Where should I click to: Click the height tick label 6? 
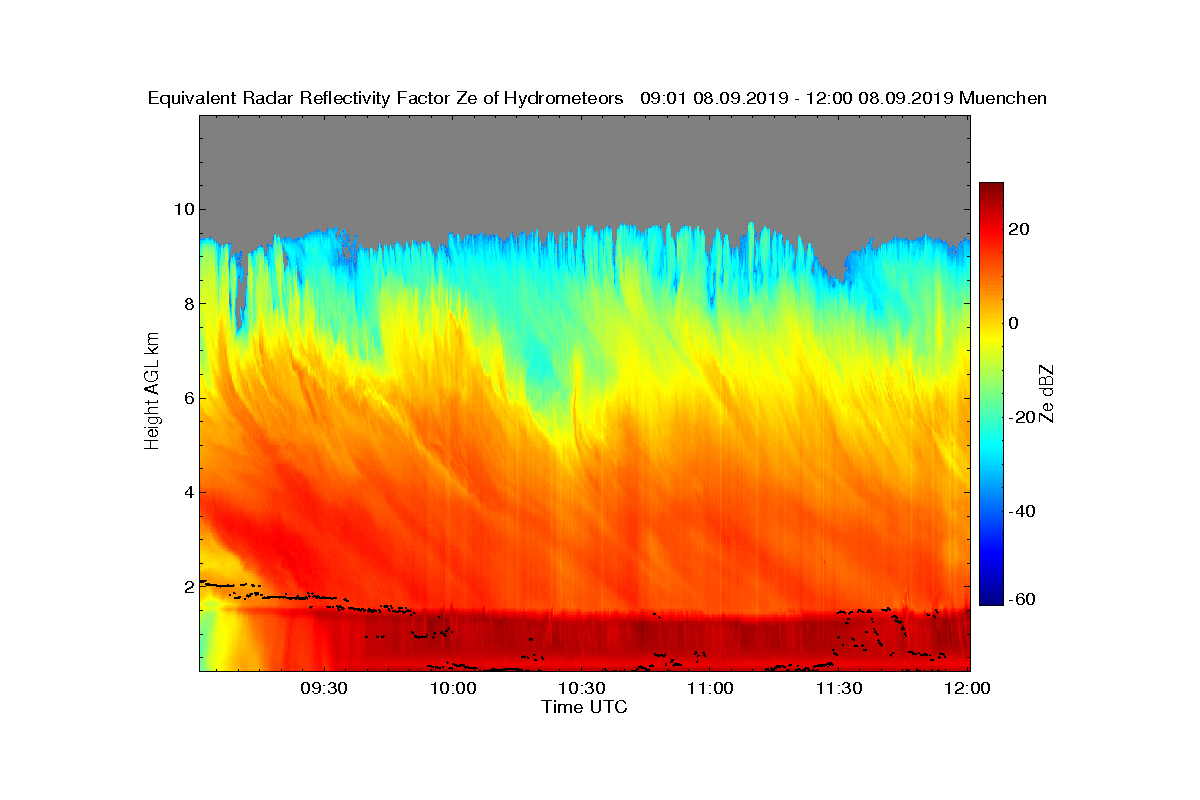tap(188, 398)
